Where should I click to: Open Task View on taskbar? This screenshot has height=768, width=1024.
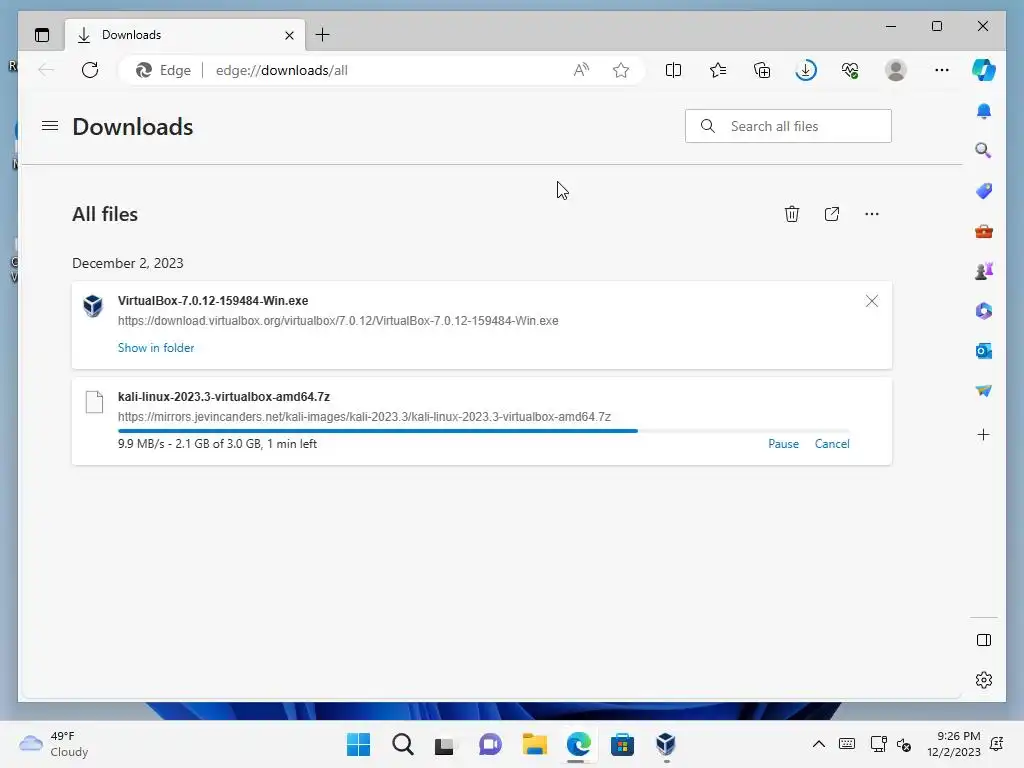[445, 745]
